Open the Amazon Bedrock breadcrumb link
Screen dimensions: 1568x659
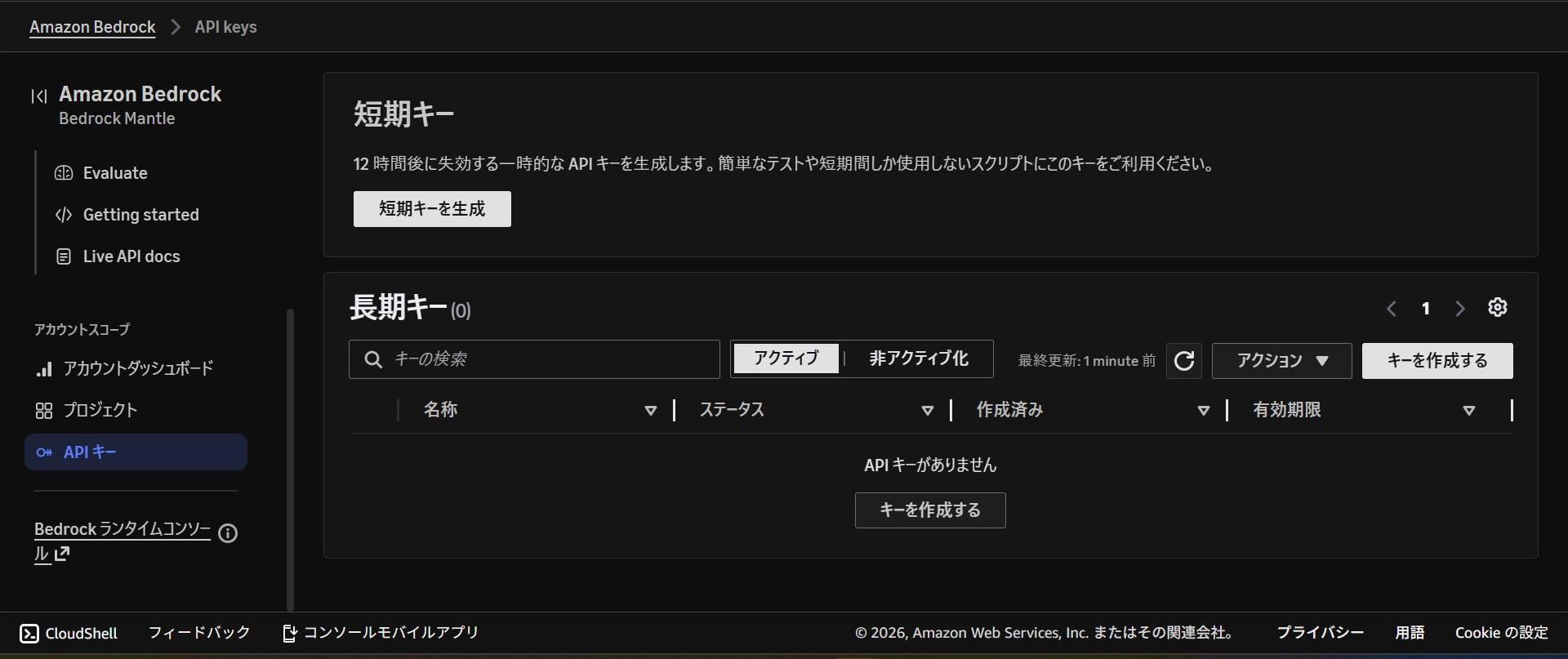click(92, 27)
